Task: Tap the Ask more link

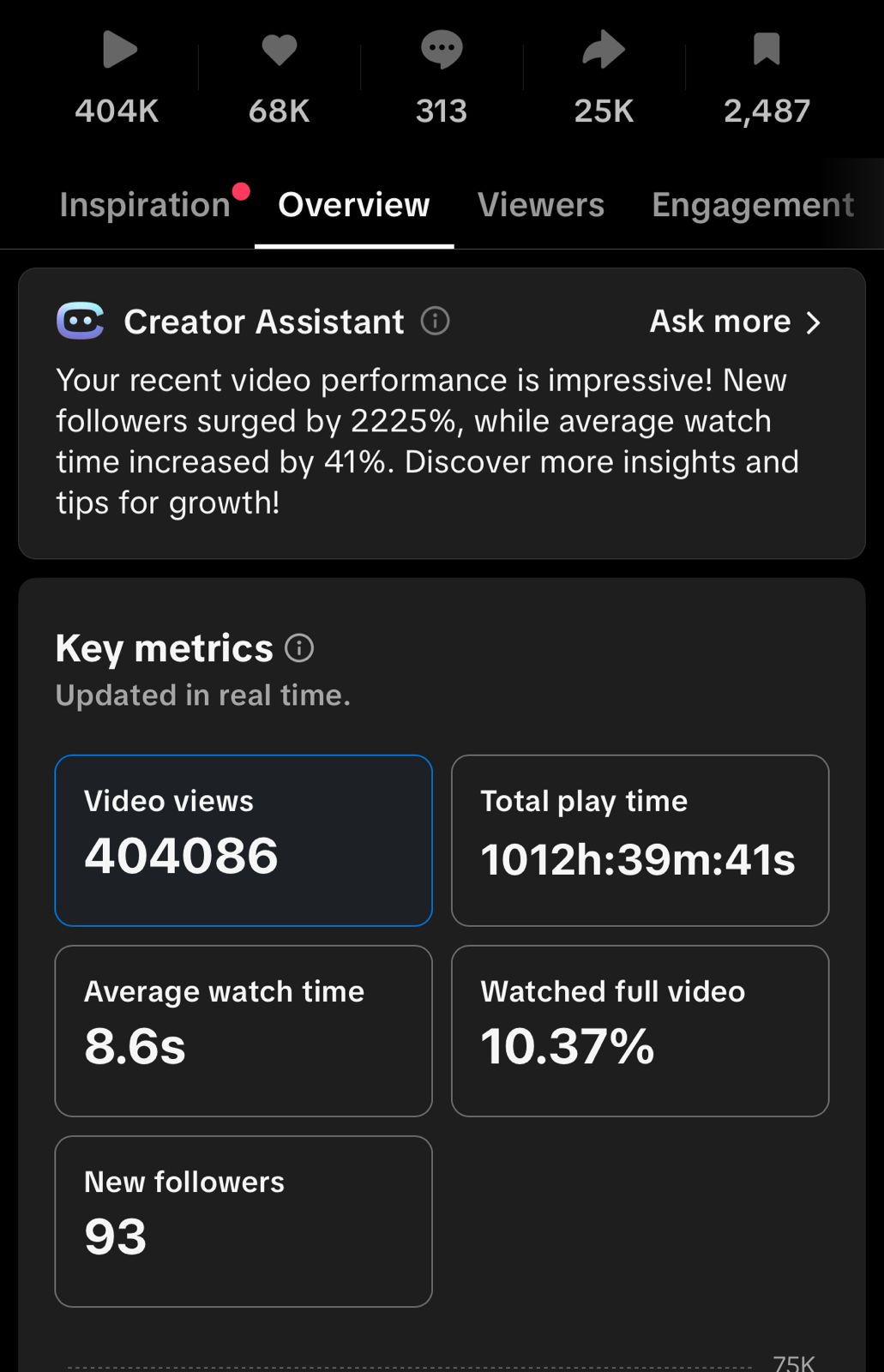Action: tap(720, 322)
